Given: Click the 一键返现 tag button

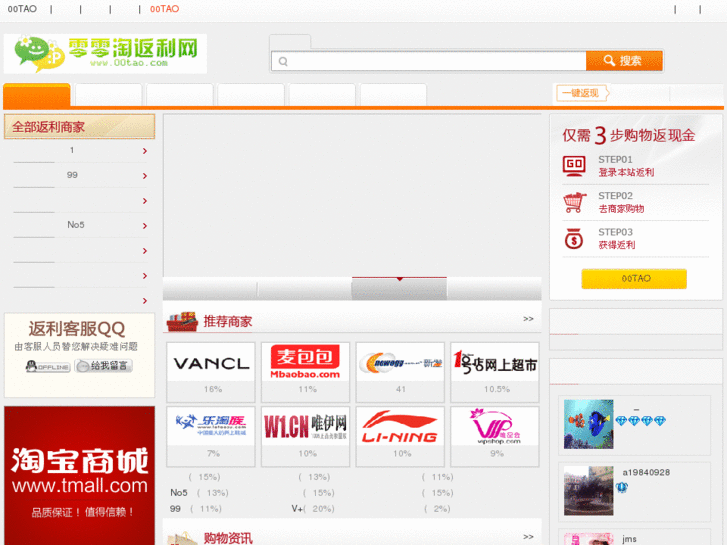Looking at the screenshot, I should [582, 93].
